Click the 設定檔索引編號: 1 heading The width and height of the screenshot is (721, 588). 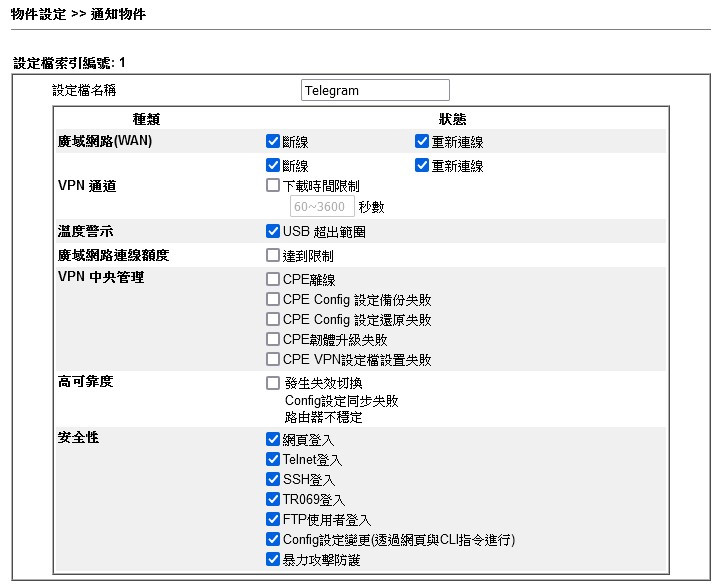(x=69, y=63)
